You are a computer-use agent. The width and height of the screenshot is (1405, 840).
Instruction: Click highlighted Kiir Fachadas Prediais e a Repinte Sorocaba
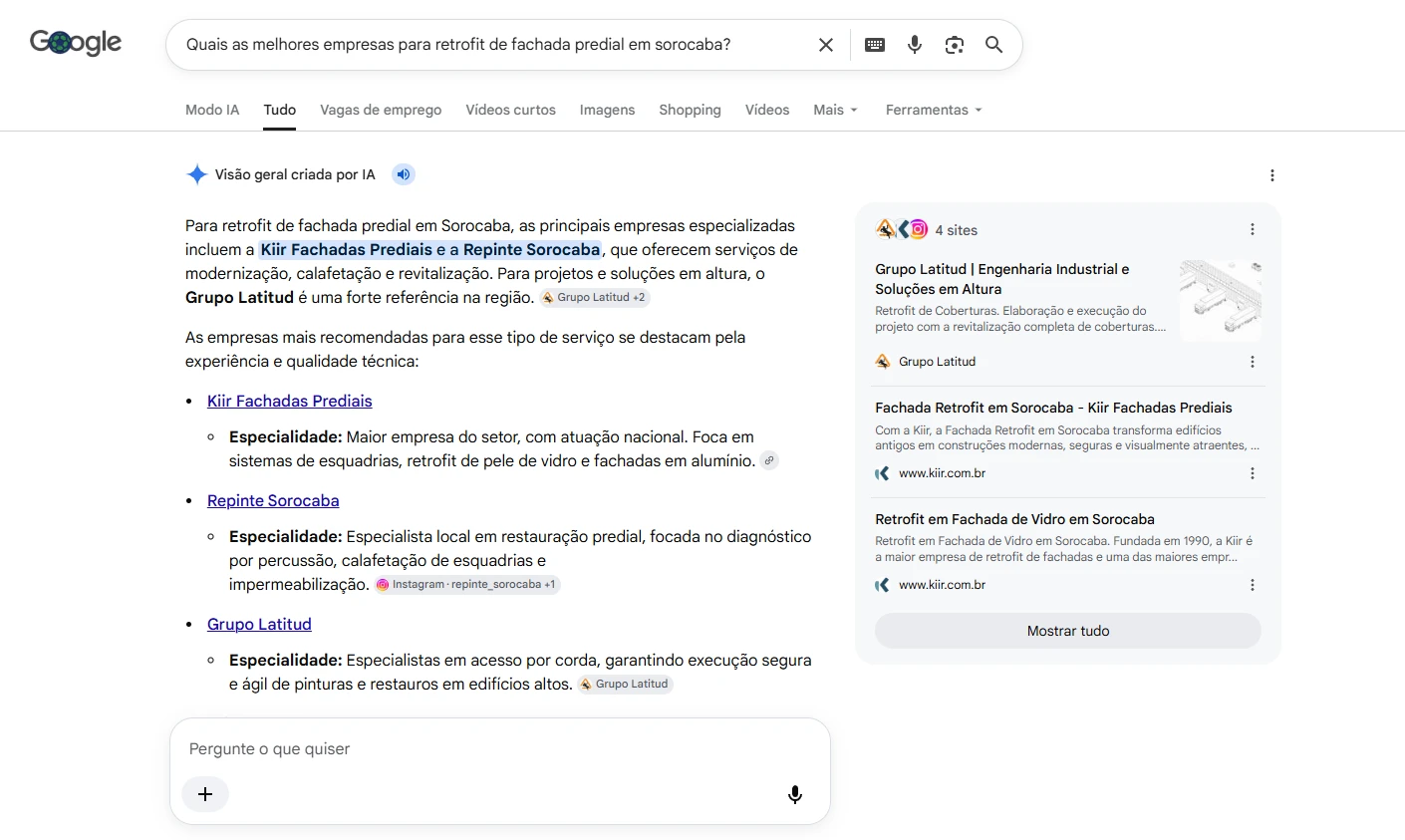click(x=430, y=249)
